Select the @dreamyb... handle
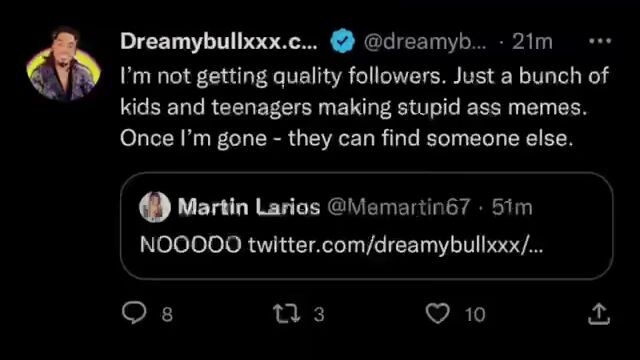Image resolution: width=640 pixels, height=360 pixels. tap(425, 42)
